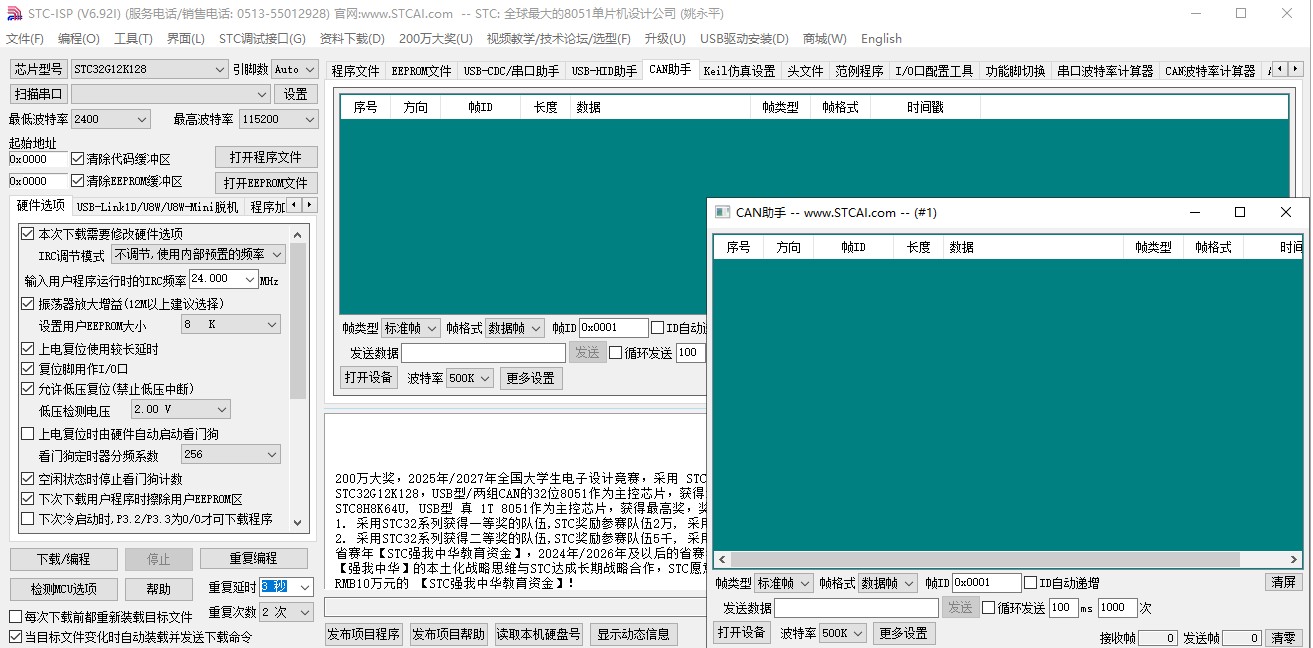Screen dimensions: 1313x648
Task: Click 检测MCU选项 button
Action: tap(64, 589)
